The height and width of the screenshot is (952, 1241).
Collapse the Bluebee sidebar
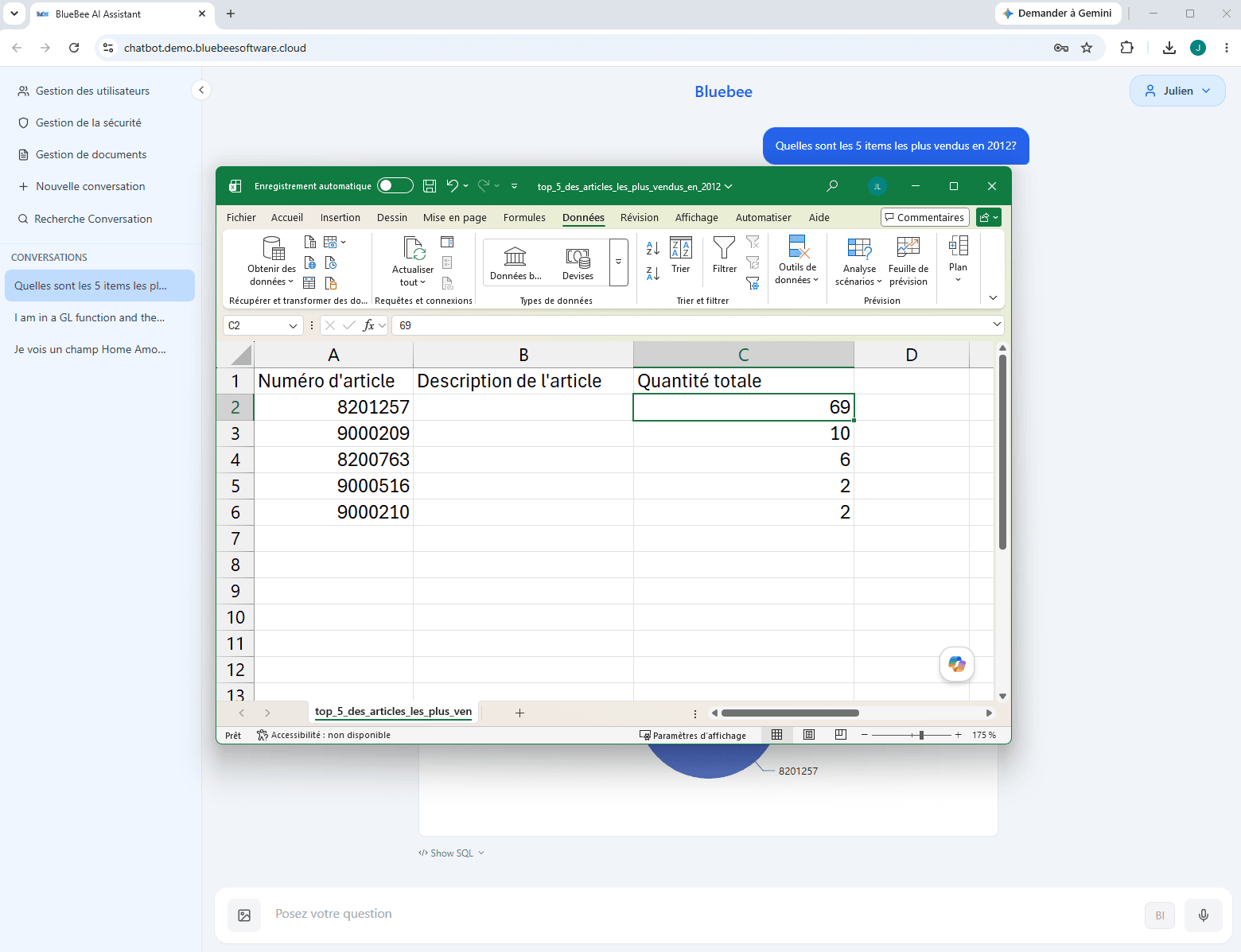(201, 91)
